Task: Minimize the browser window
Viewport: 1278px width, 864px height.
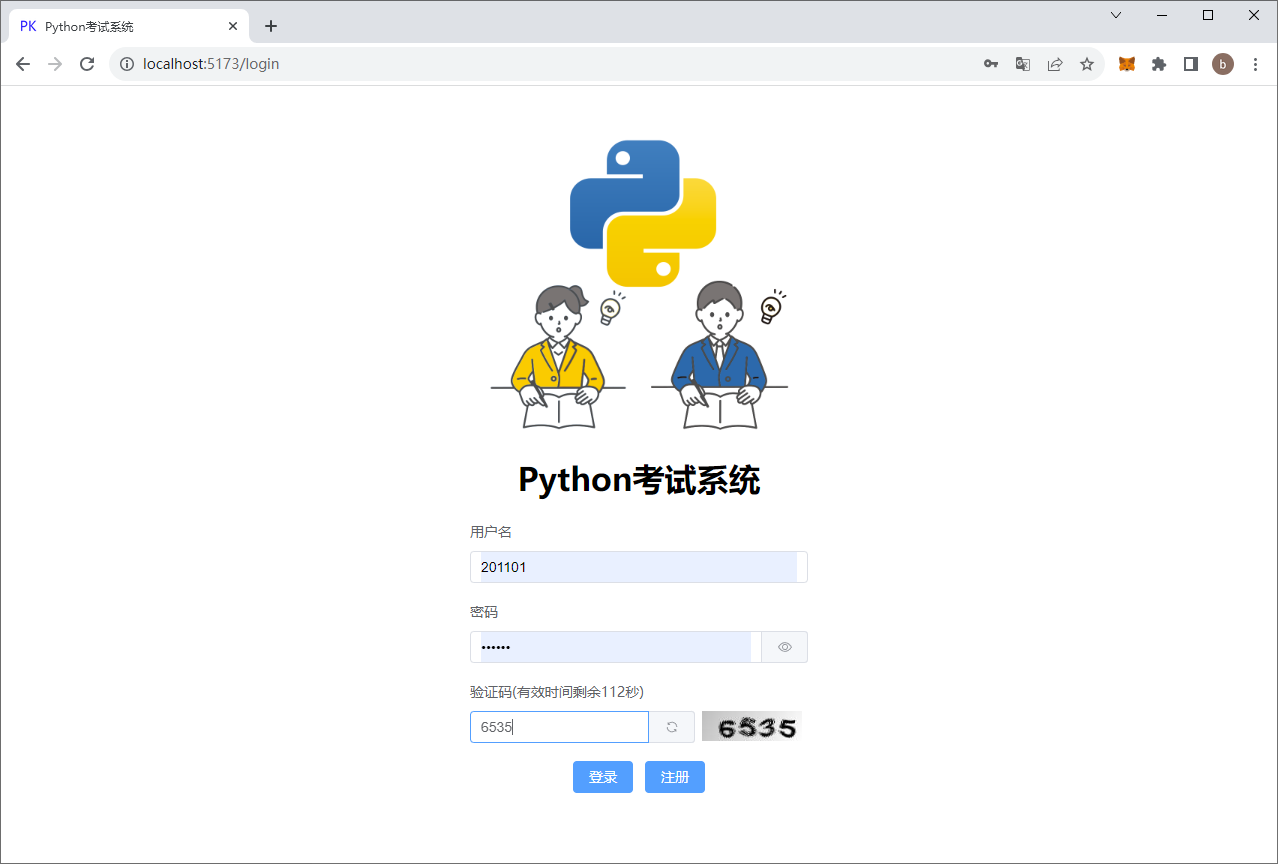Action: coord(1162,15)
